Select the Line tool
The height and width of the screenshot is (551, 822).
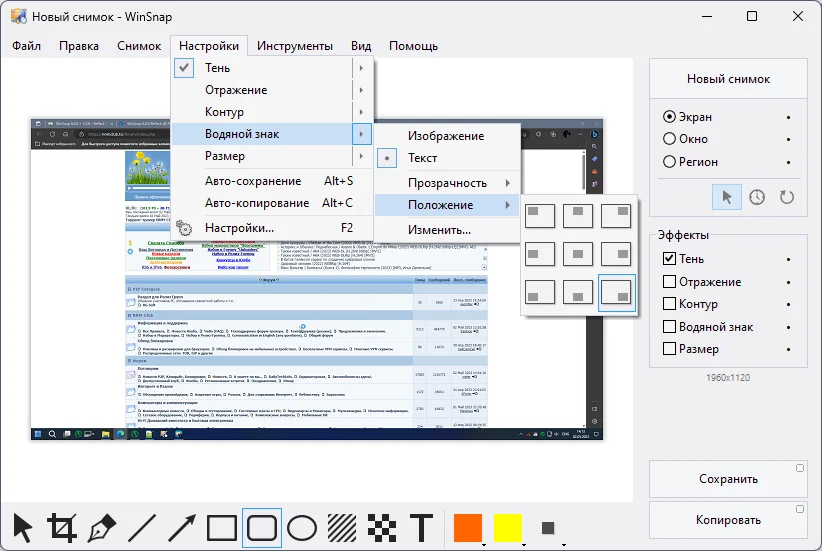[x=142, y=528]
